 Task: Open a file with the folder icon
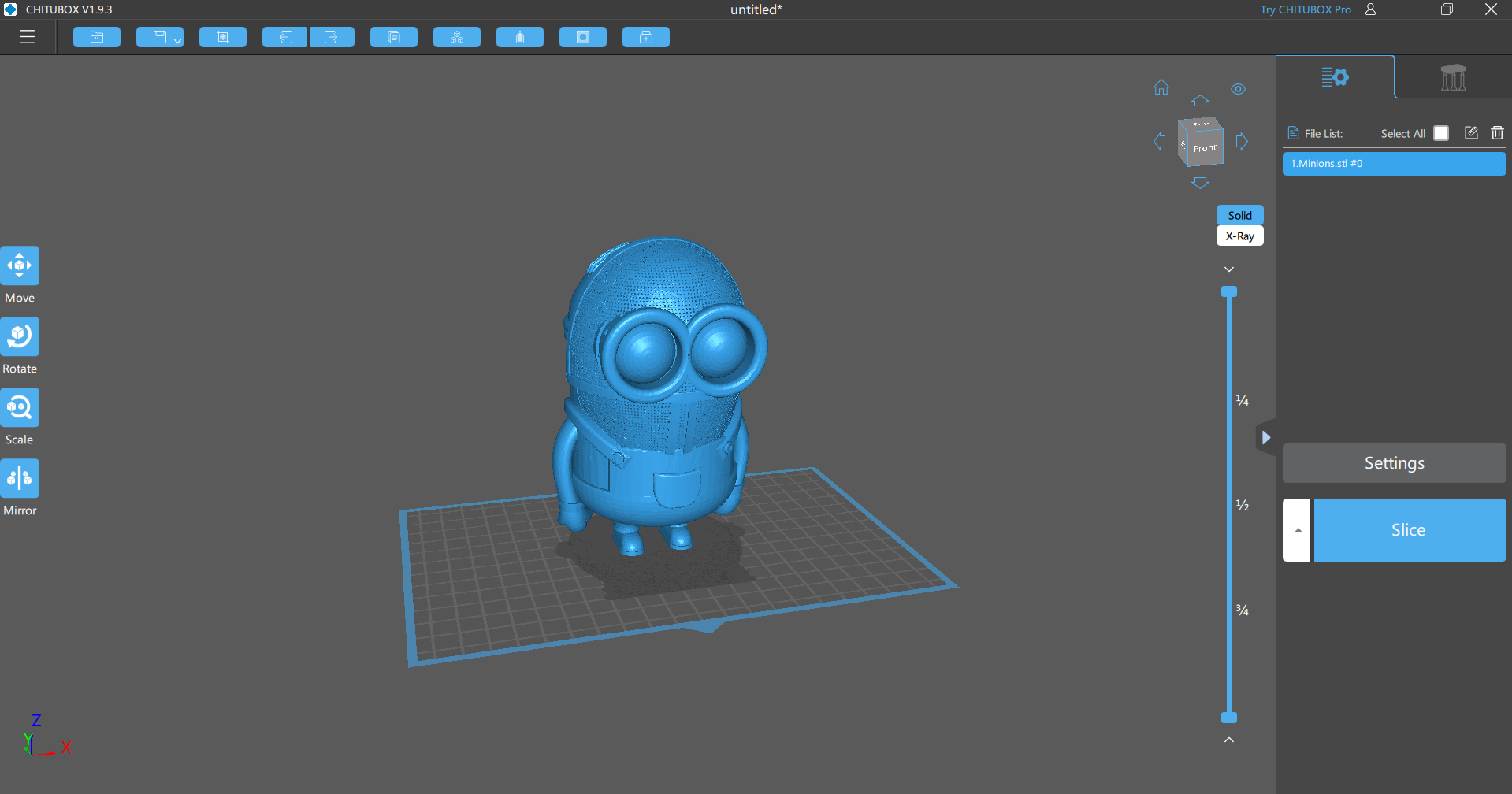coord(97,37)
